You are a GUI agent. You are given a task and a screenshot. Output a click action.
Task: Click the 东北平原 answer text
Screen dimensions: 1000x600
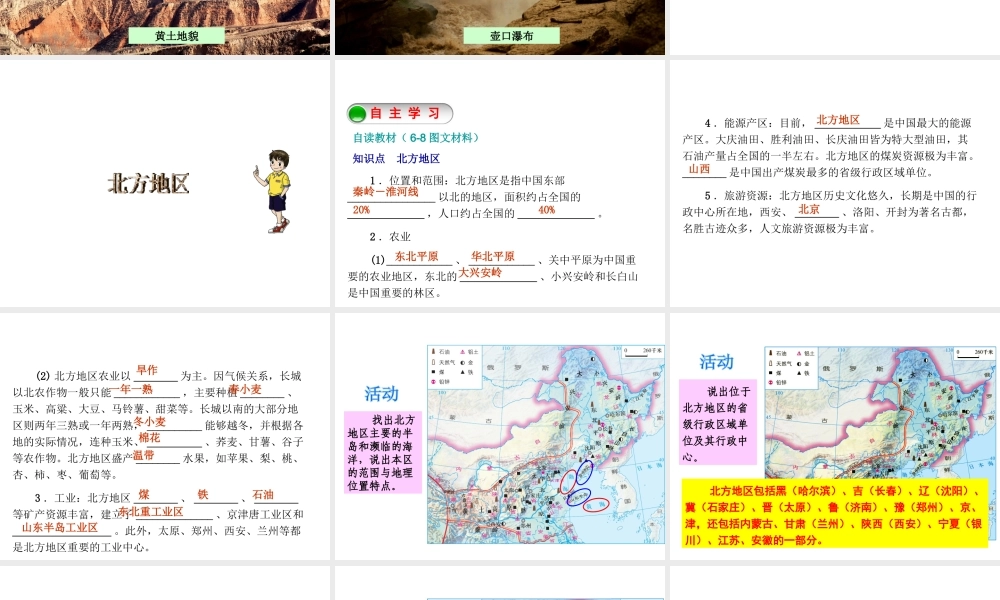416,256
